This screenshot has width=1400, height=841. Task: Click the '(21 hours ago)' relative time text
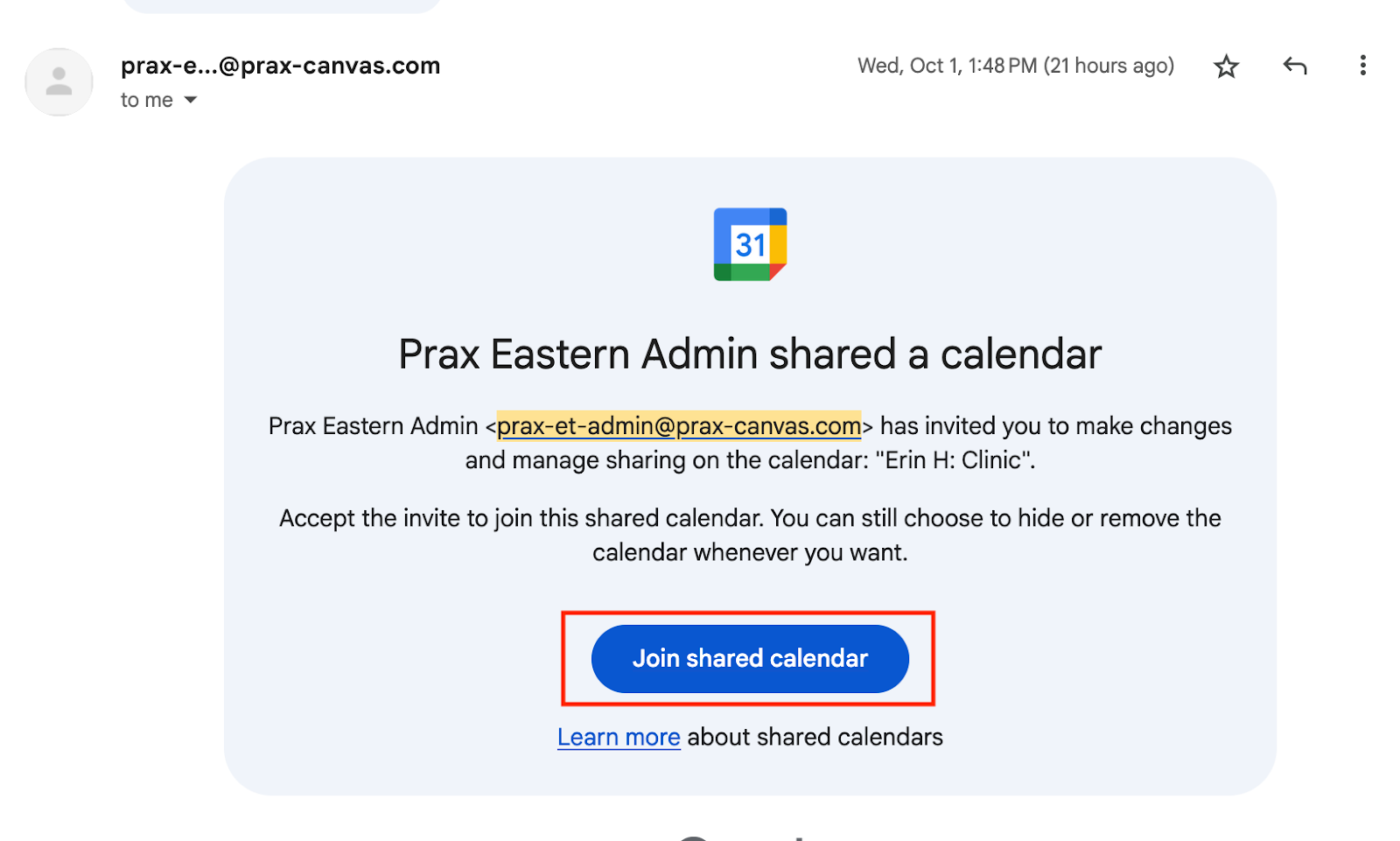1109,66
